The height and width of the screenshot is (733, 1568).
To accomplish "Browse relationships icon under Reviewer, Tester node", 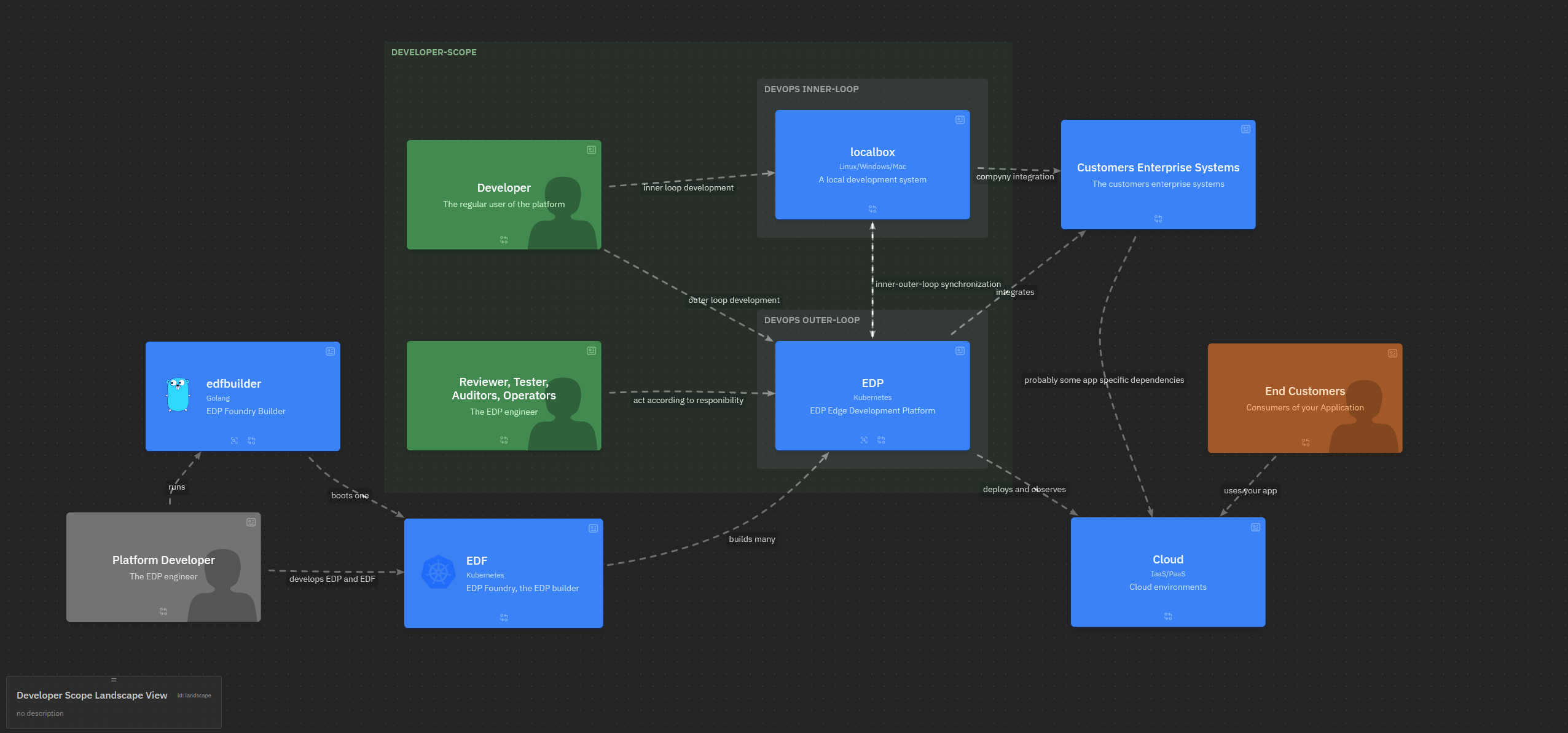I will coord(504,440).
